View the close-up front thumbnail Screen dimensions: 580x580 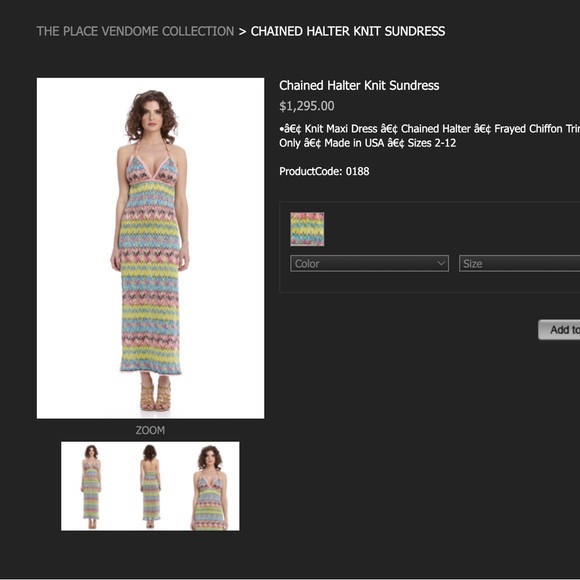(x=210, y=486)
